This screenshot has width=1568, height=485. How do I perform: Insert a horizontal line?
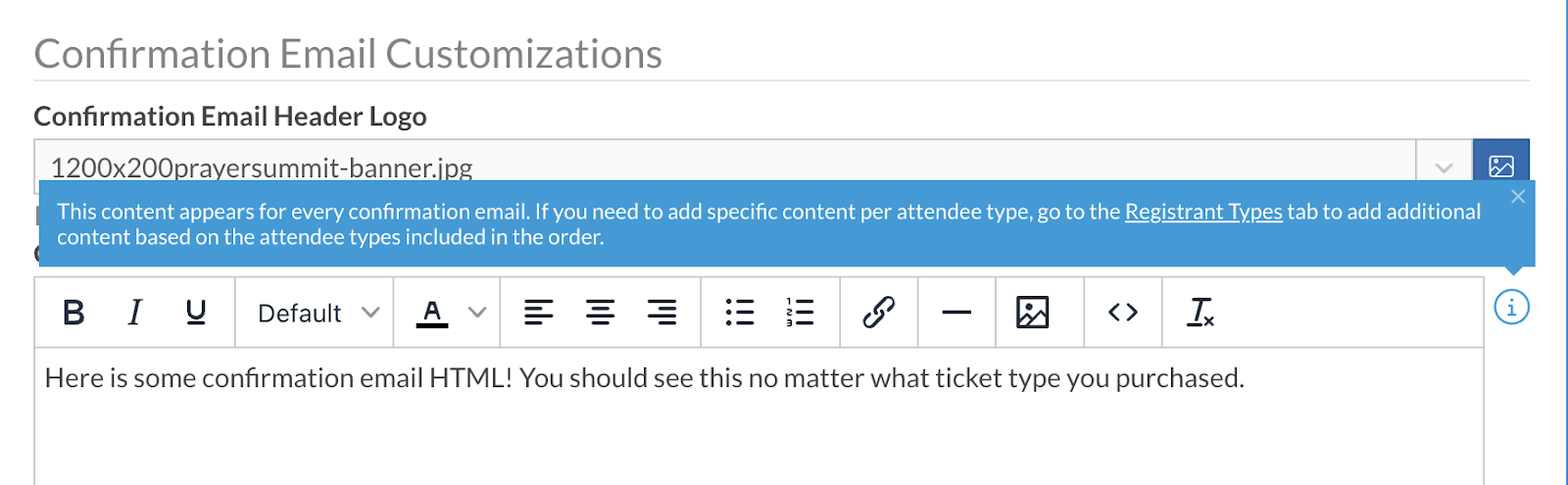[x=956, y=313]
